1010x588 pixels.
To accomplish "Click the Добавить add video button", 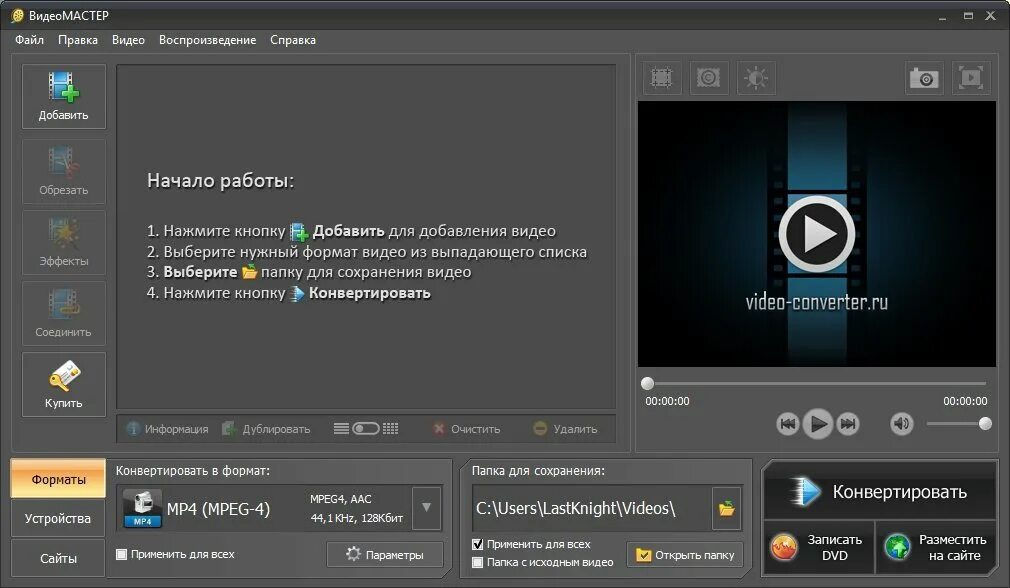I will pos(64,97).
